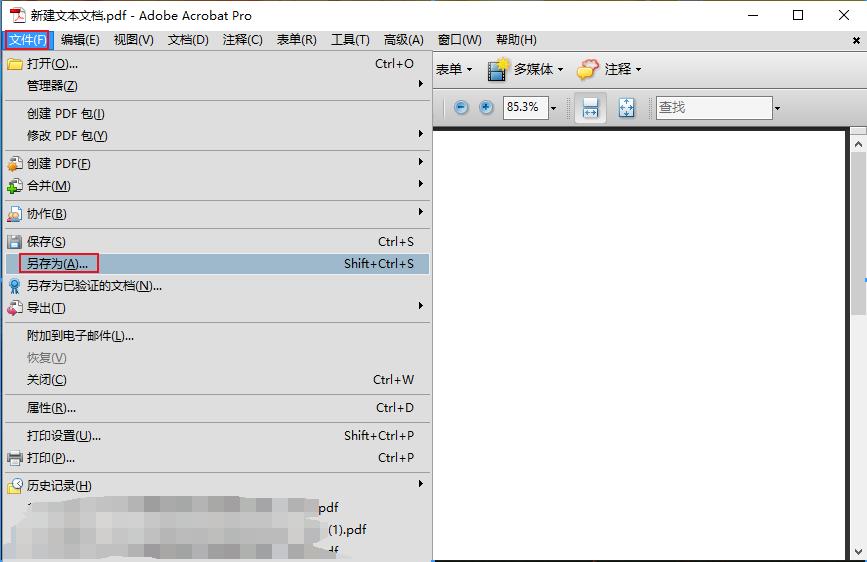Choose 打印设置(U)... menu entry
867x562 pixels.
(x=217, y=436)
